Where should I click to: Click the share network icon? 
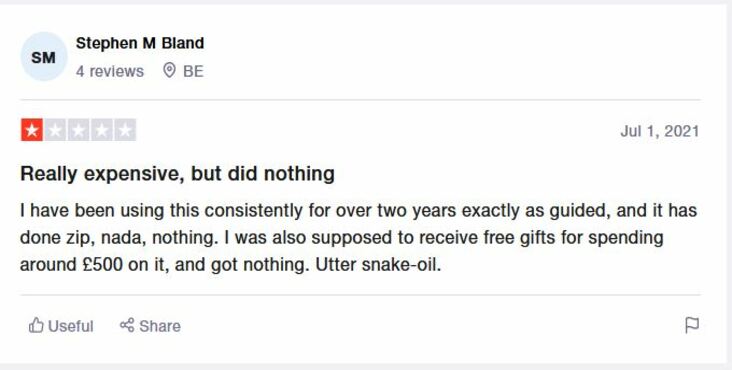click(127, 325)
